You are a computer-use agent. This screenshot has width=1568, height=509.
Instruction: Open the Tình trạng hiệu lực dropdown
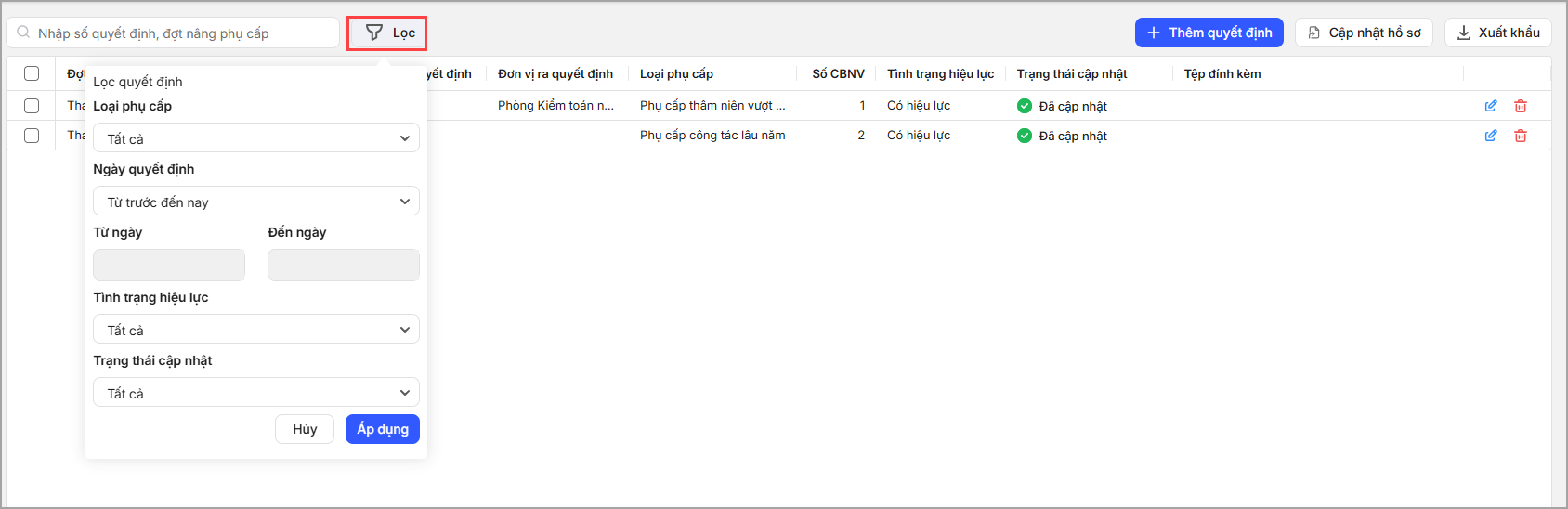[x=255, y=330]
